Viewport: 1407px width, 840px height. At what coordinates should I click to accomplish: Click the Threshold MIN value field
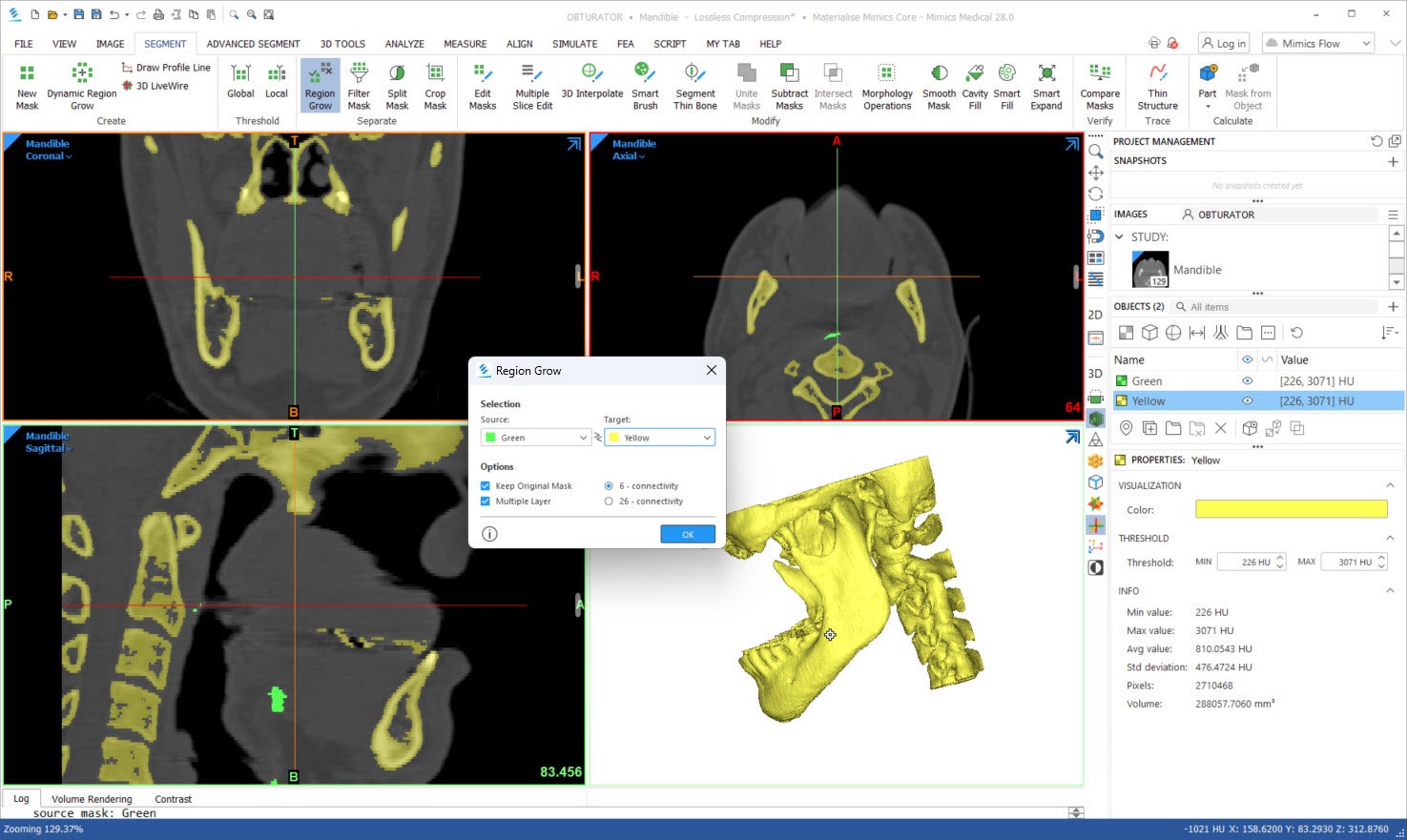(1247, 563)
